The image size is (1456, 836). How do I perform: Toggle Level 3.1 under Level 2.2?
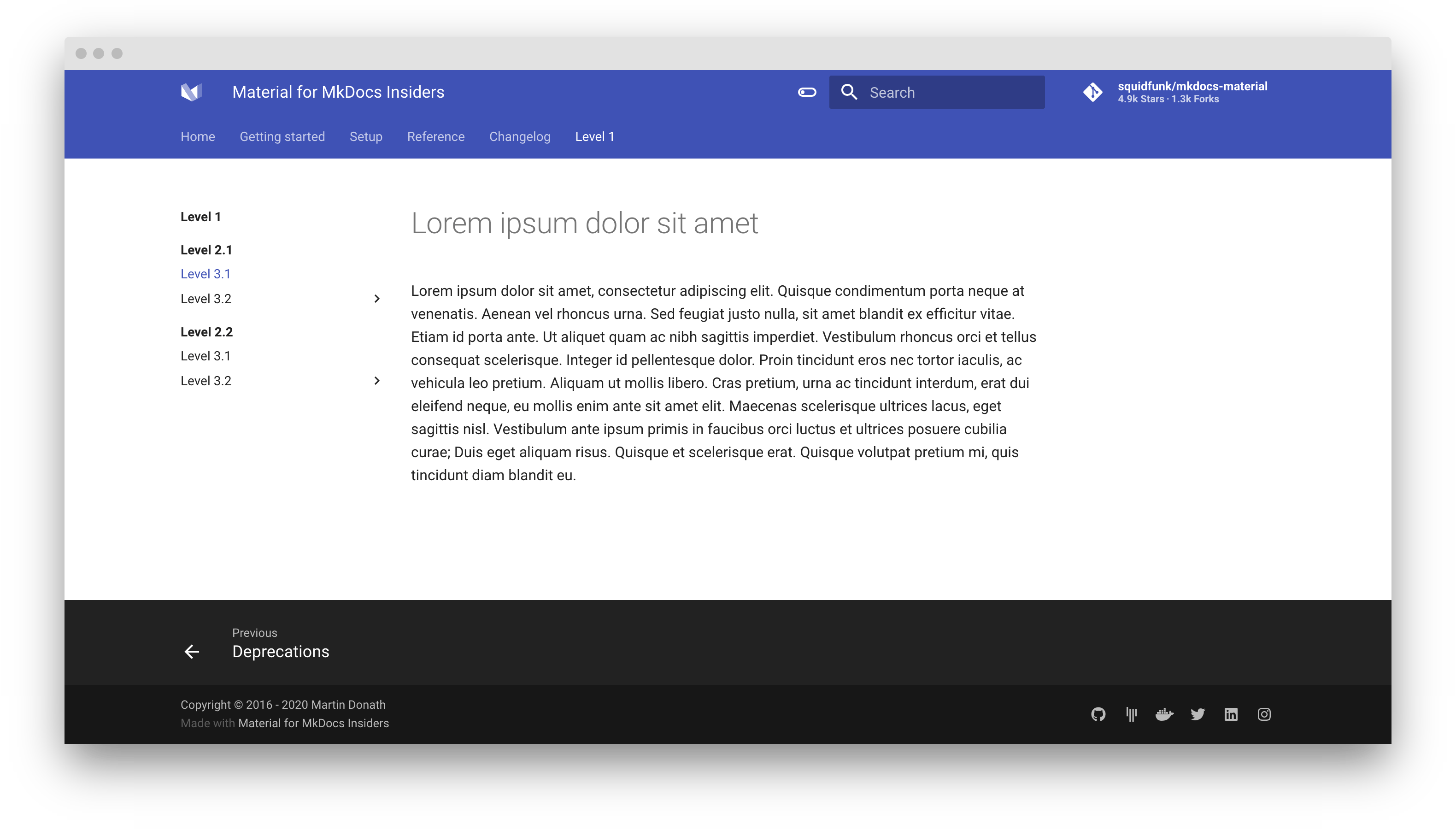coord(205,356)
